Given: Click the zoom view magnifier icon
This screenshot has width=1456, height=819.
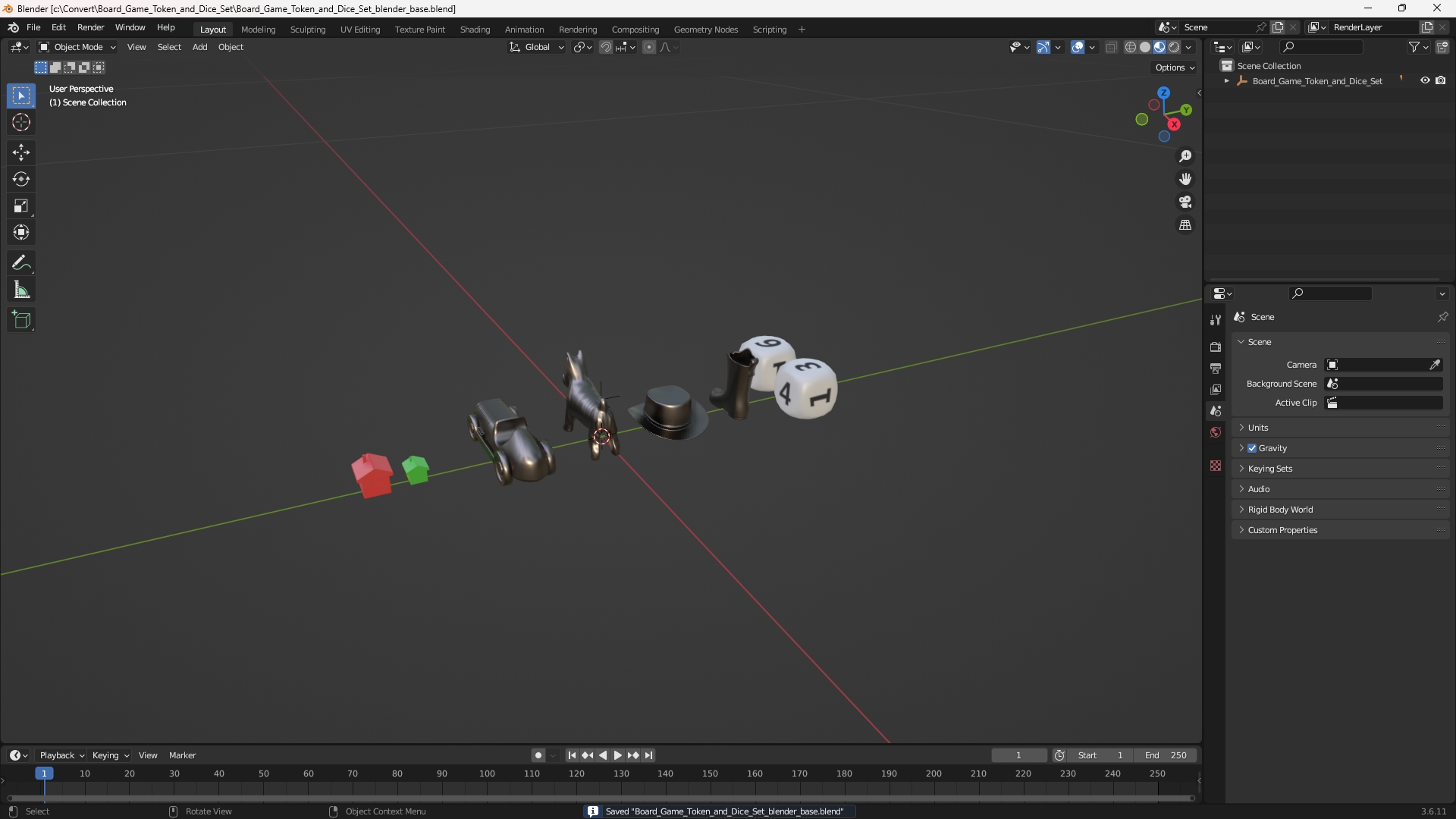Looking at the screenshot, I should [x=1185, y=156].
